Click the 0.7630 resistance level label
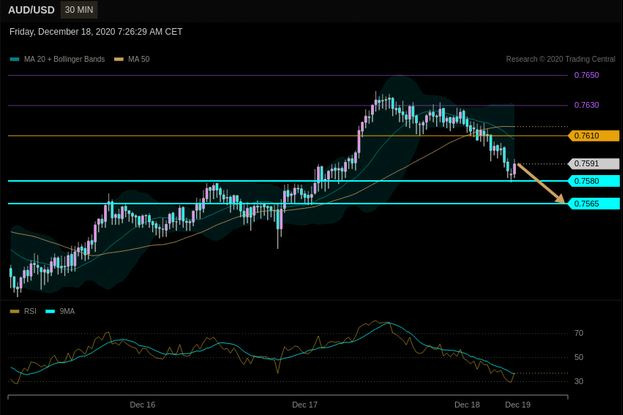Viewport: 623px width, 415px height. click(x=586, y=105)
